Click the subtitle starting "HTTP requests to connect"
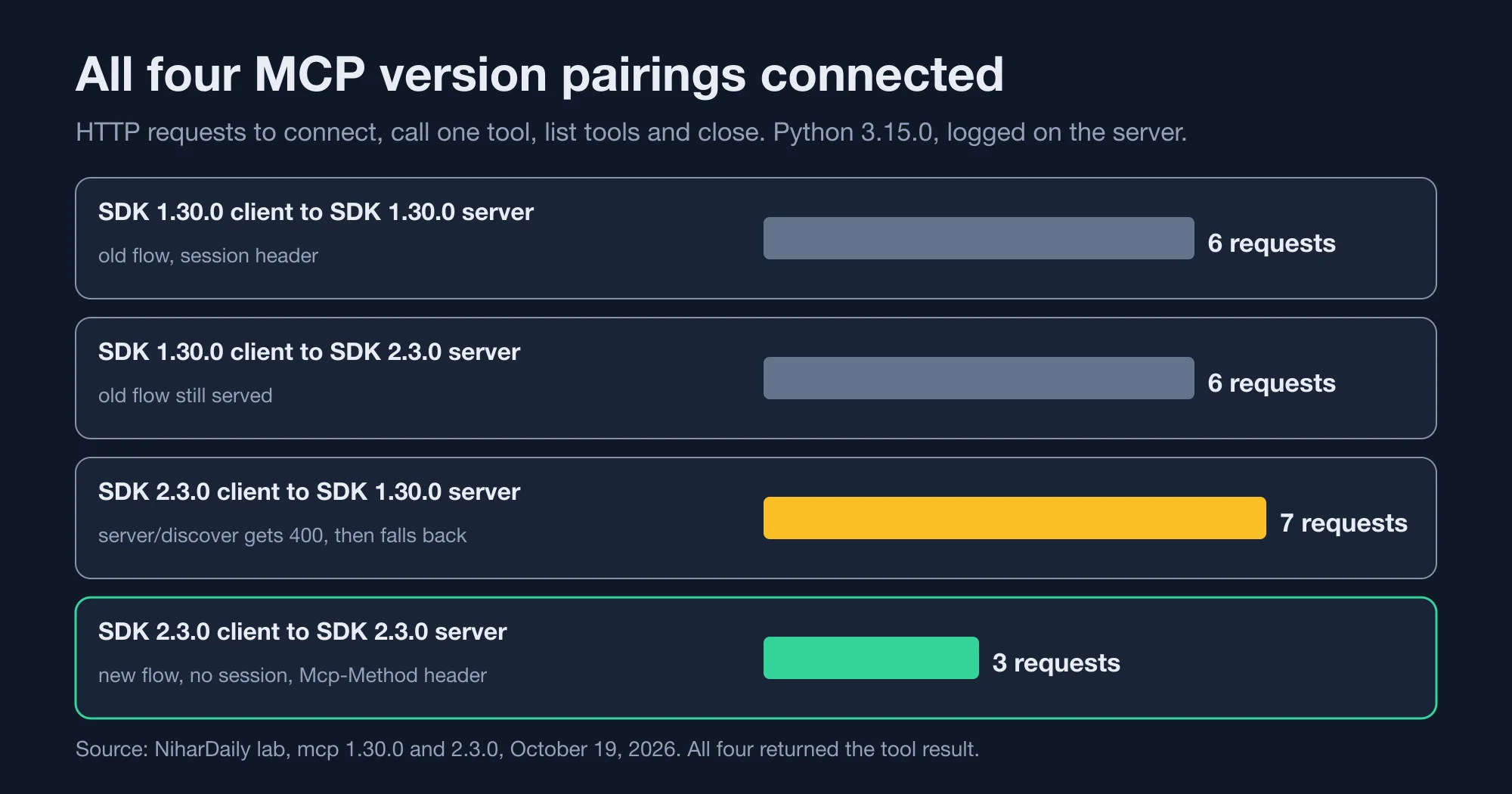Viewport: 1512px width, 794px height. [x=631, y=132]
